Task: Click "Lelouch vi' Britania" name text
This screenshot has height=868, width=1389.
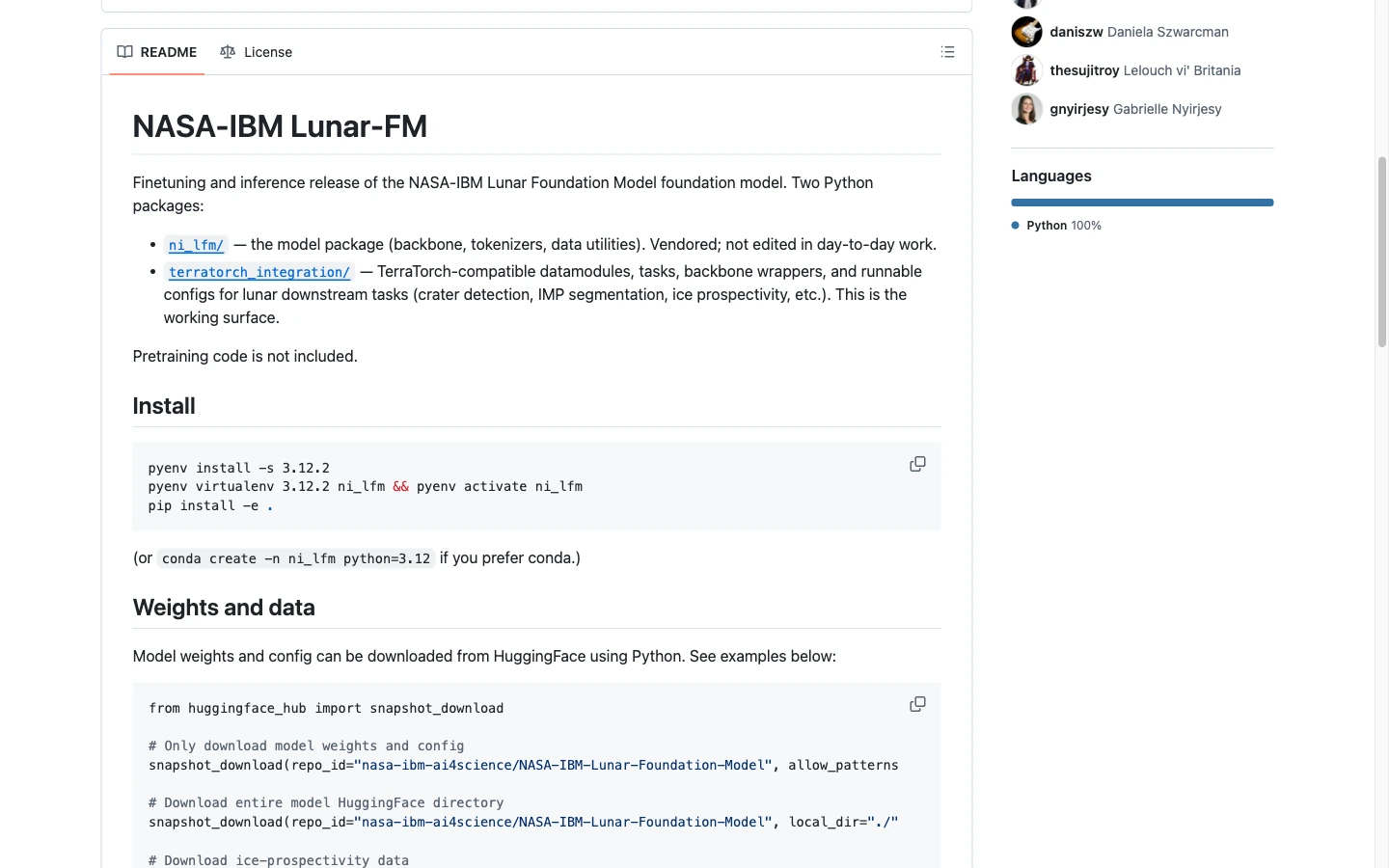Action: tap(1183, 70)
